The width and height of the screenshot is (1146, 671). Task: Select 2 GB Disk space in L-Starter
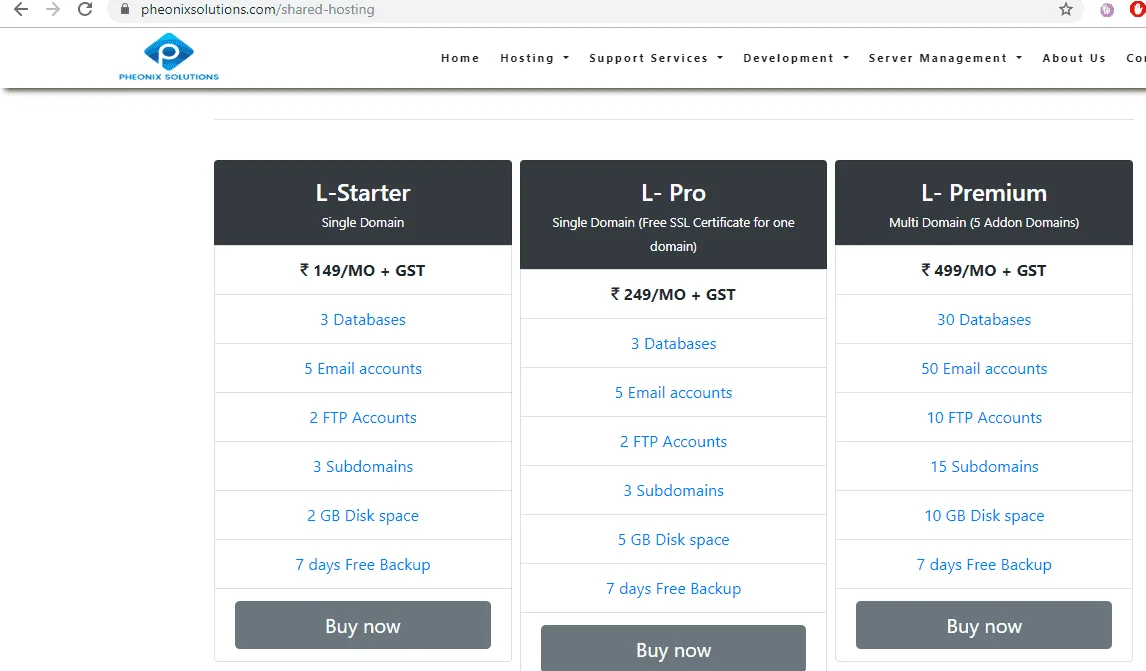click(x=363, y=516)
